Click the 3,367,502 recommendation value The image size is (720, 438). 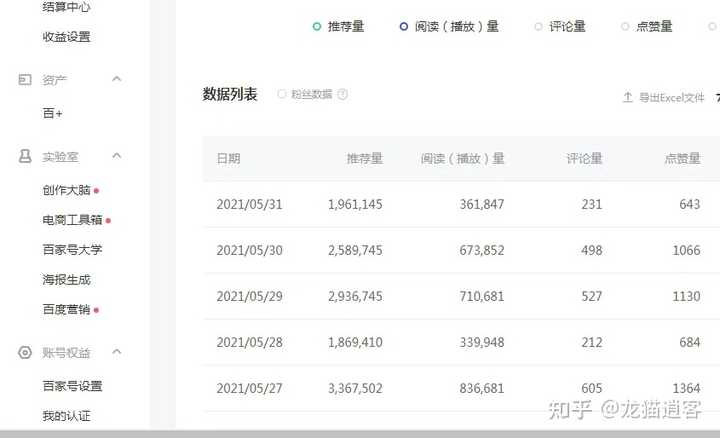pos(355,388)
